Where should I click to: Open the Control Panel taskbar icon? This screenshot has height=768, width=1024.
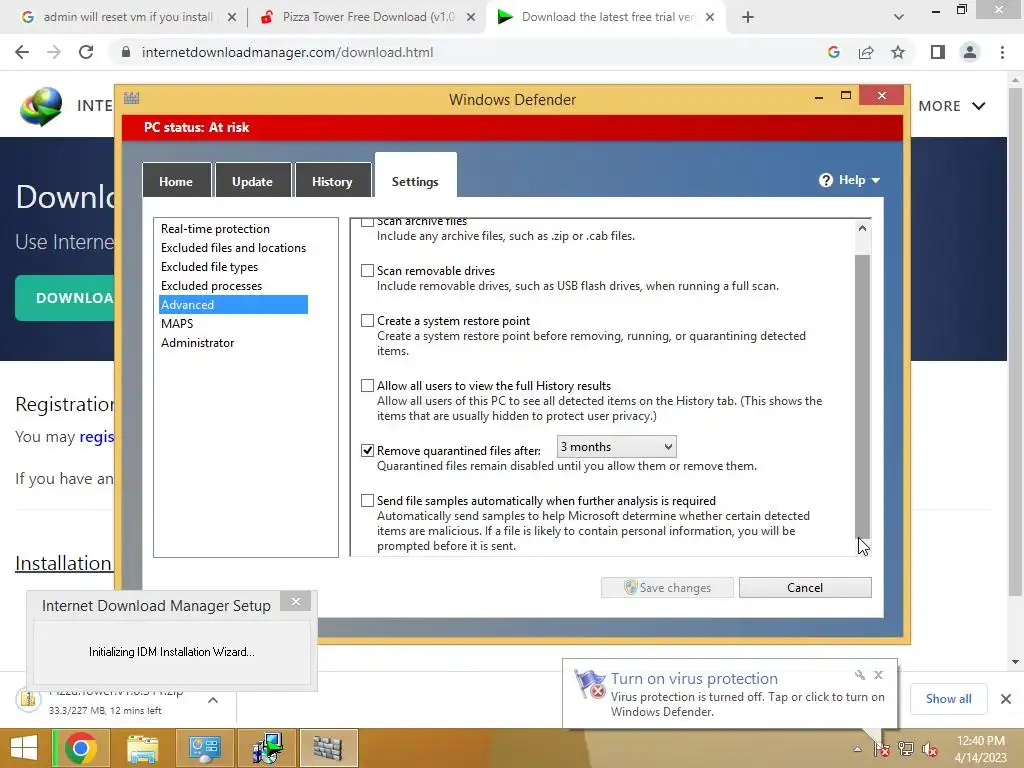204,748
